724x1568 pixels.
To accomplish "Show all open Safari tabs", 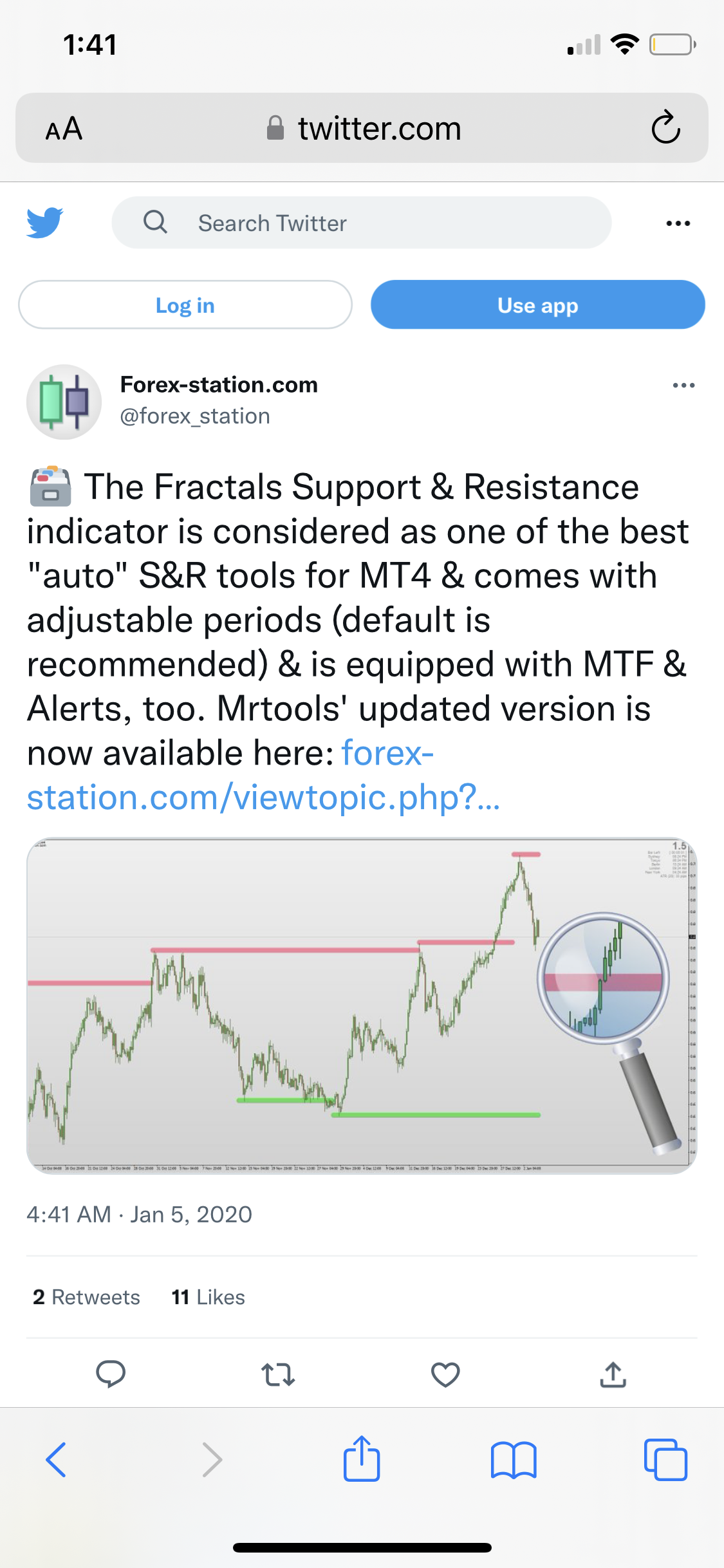I will click(x=665, y=1459).
